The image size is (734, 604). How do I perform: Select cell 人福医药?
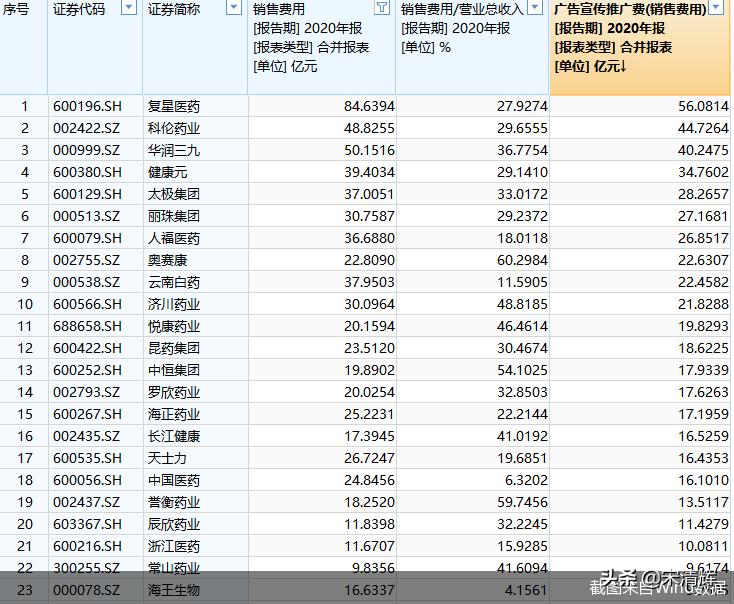pos(174,238)
